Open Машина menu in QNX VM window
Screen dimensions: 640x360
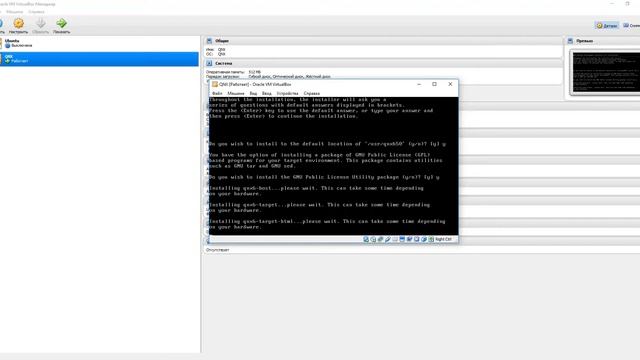click(x=236, y=93)
